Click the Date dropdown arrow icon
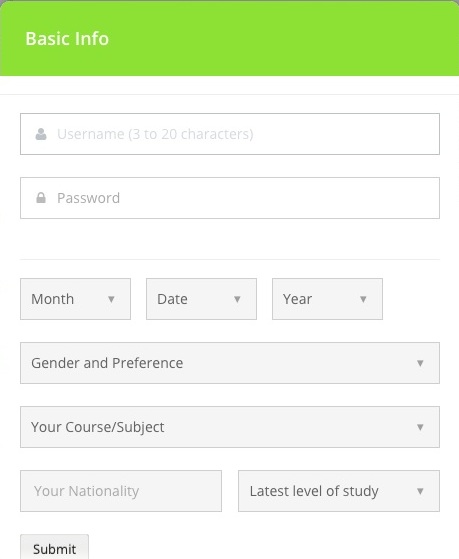This screenshot has width=459, height=559. click(x=237, y=299)
